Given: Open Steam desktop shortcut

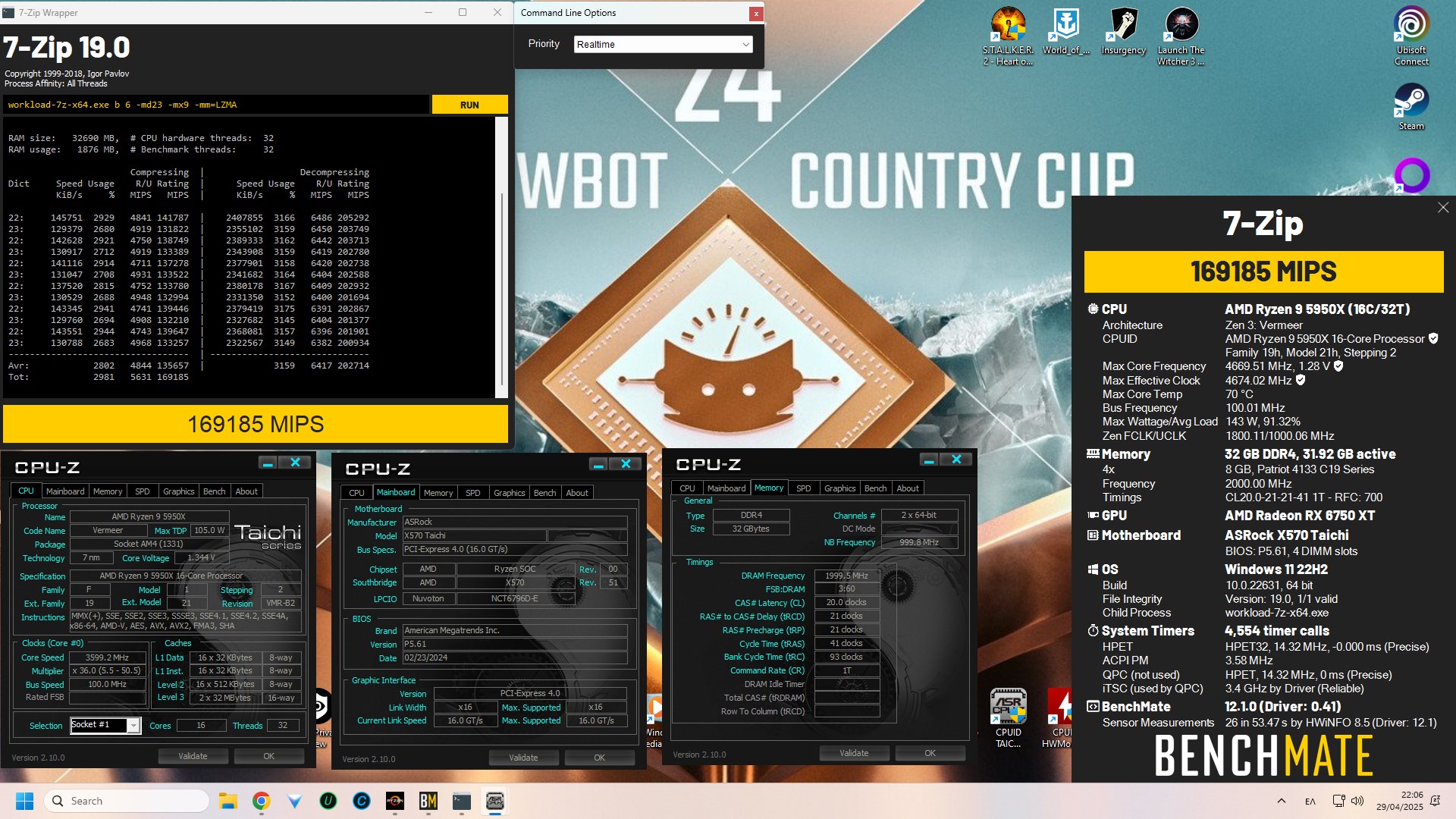Looking at the screenshot, I should click(x=1411, y=106).
